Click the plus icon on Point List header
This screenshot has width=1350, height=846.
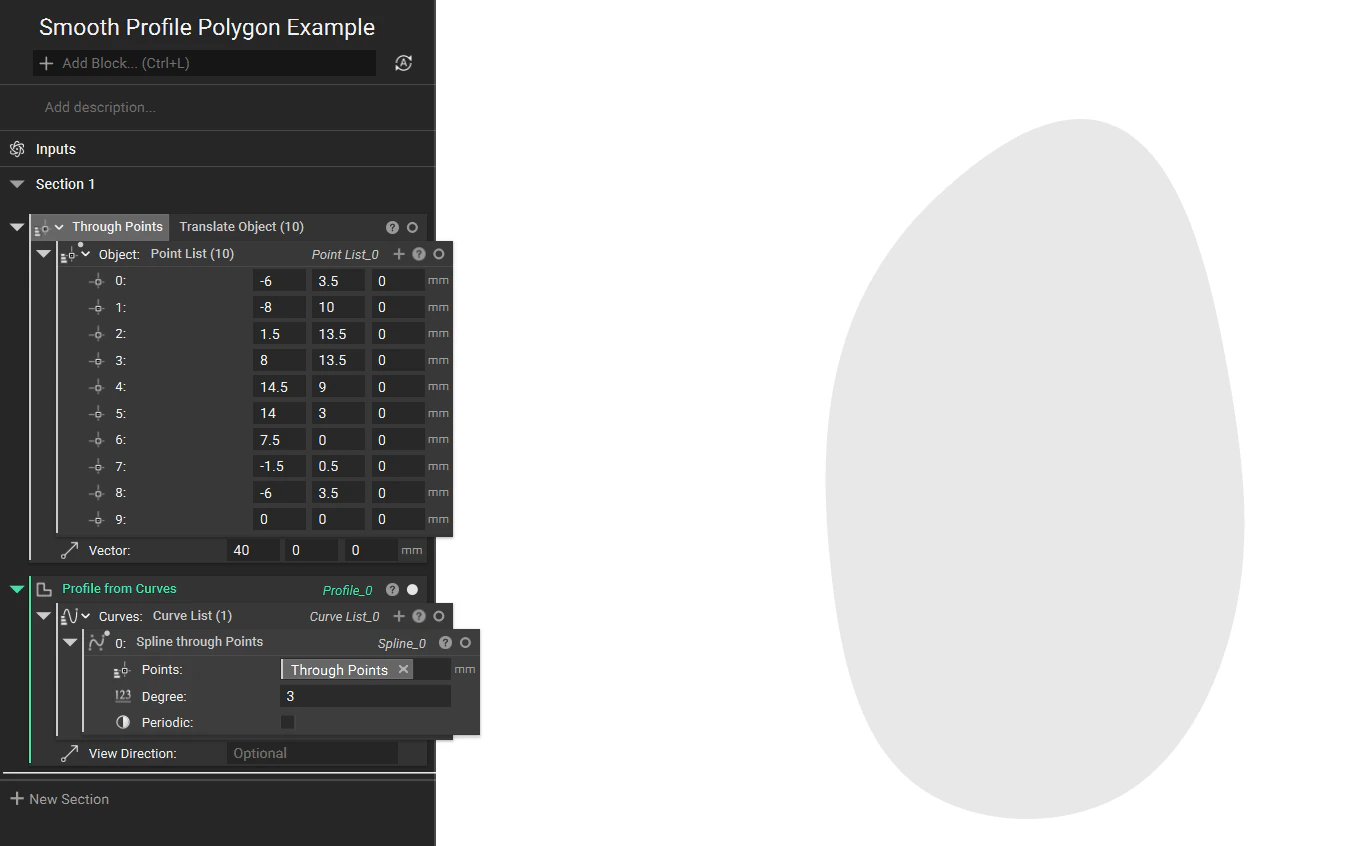click(x=399, y=253)
